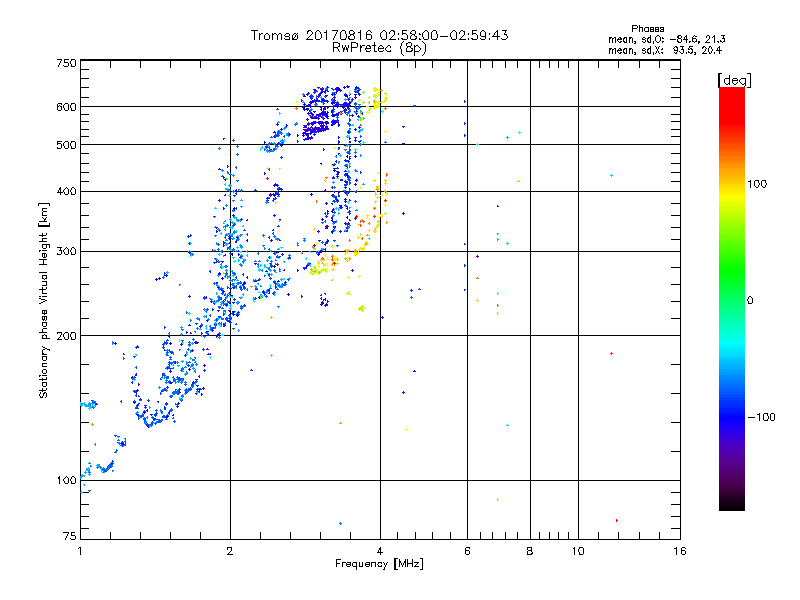Click the '0' colorbar tick label
Screen dimensions: 800x600
point(750,300)
